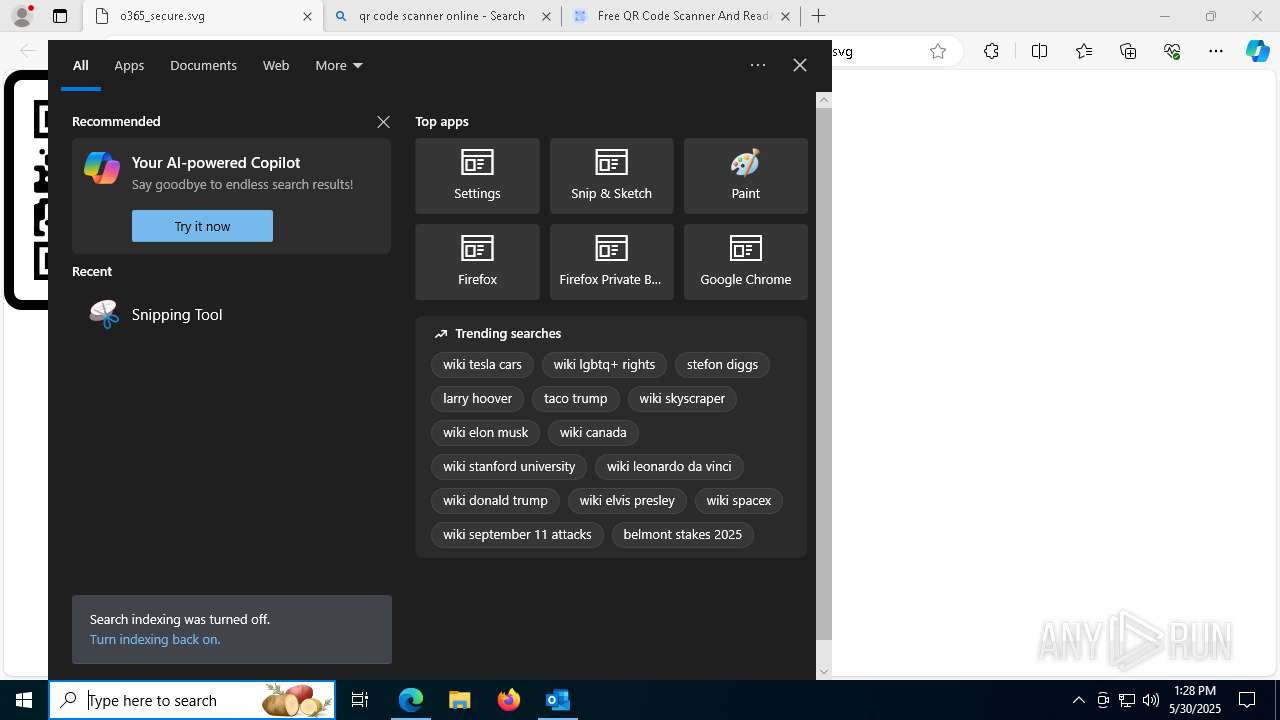
Task: Open Edge tab actions menu
Action: [x=60, y=16]
